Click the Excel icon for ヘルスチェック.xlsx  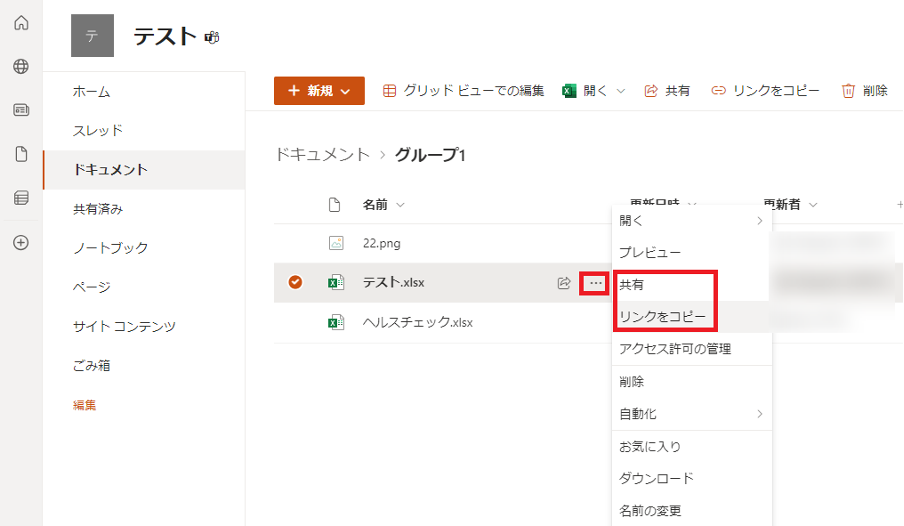tap(336, 322)
